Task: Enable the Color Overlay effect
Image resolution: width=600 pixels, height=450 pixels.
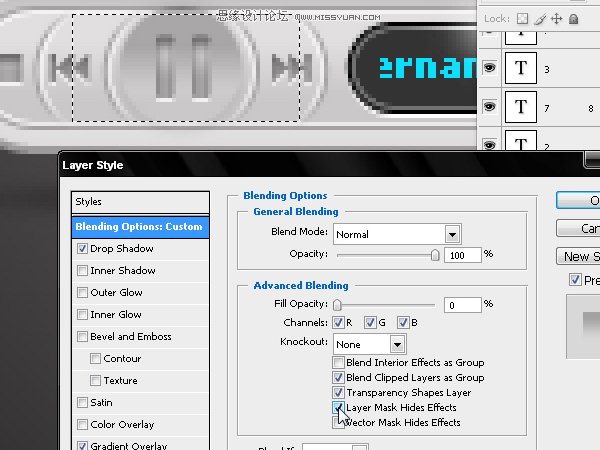Action: pos(82,424)
